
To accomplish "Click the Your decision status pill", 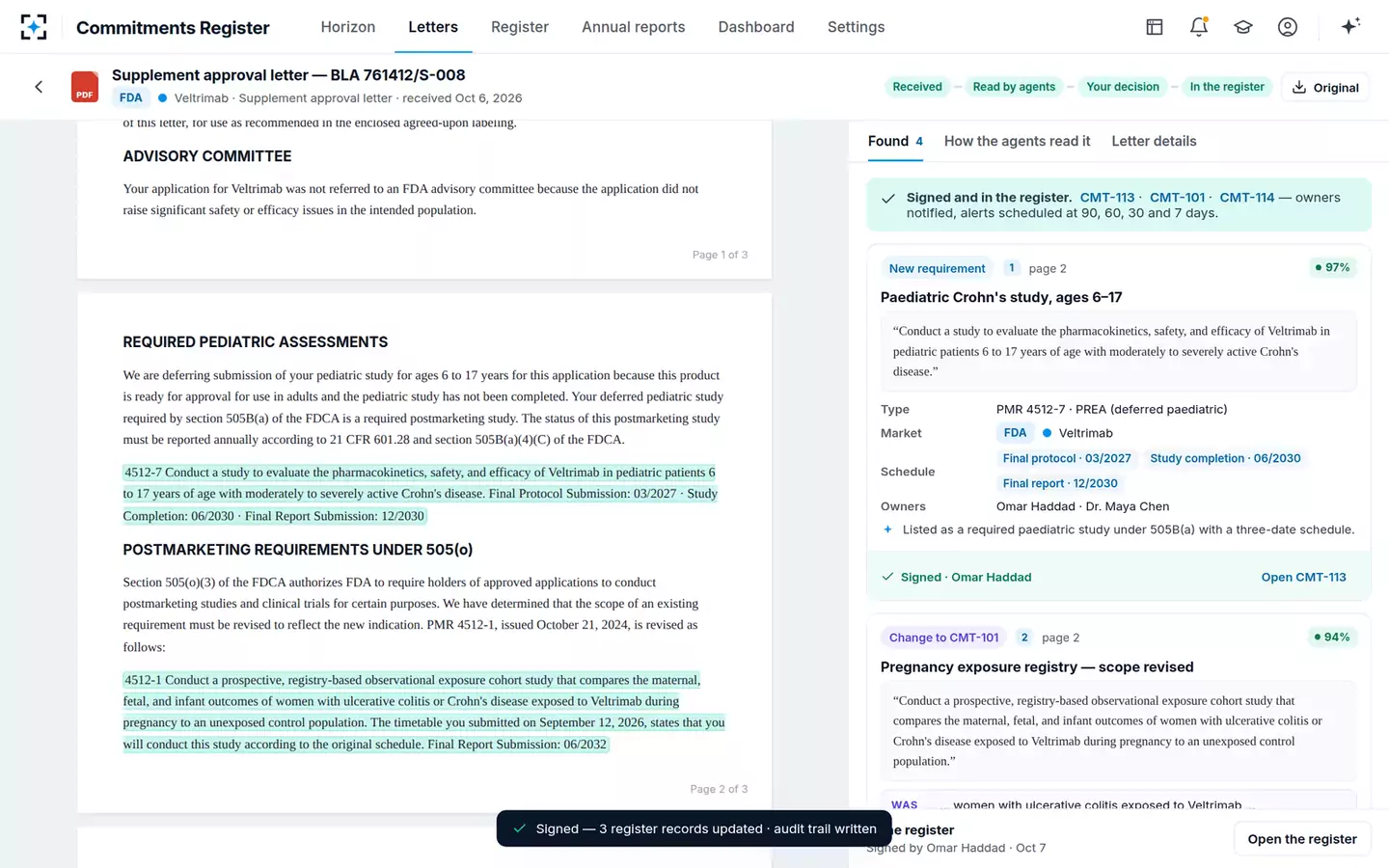I will 1123,87.
